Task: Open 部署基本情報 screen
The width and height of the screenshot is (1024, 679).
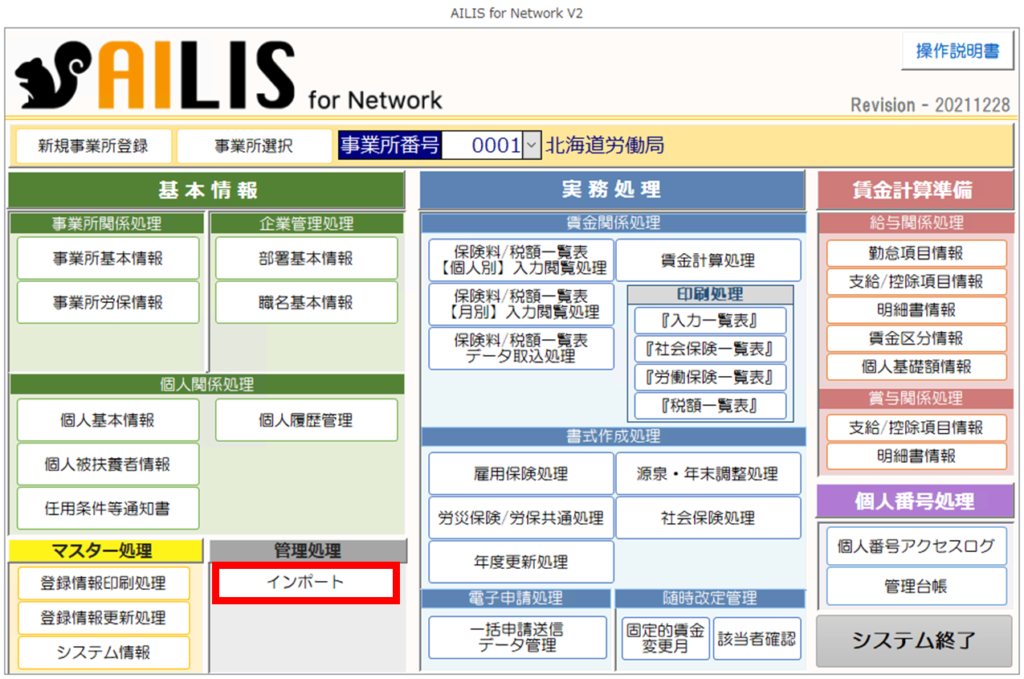Action: tap(306, 258)
